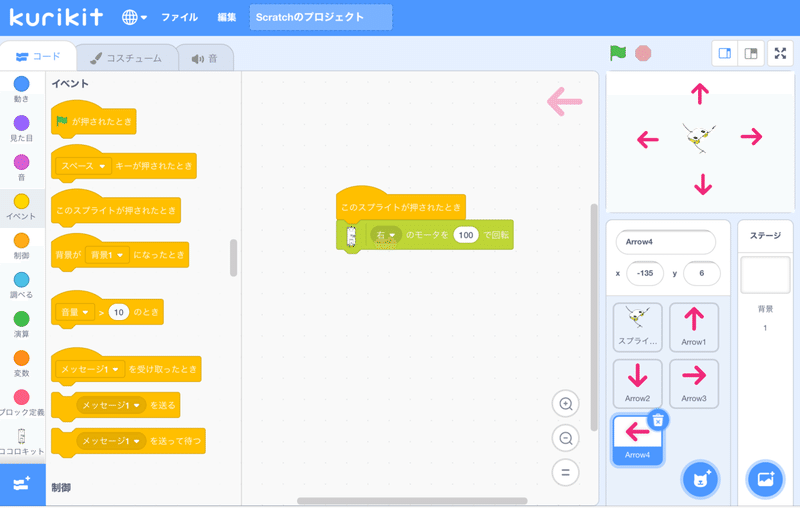Switch to the 音 tab

coord(205,59)
